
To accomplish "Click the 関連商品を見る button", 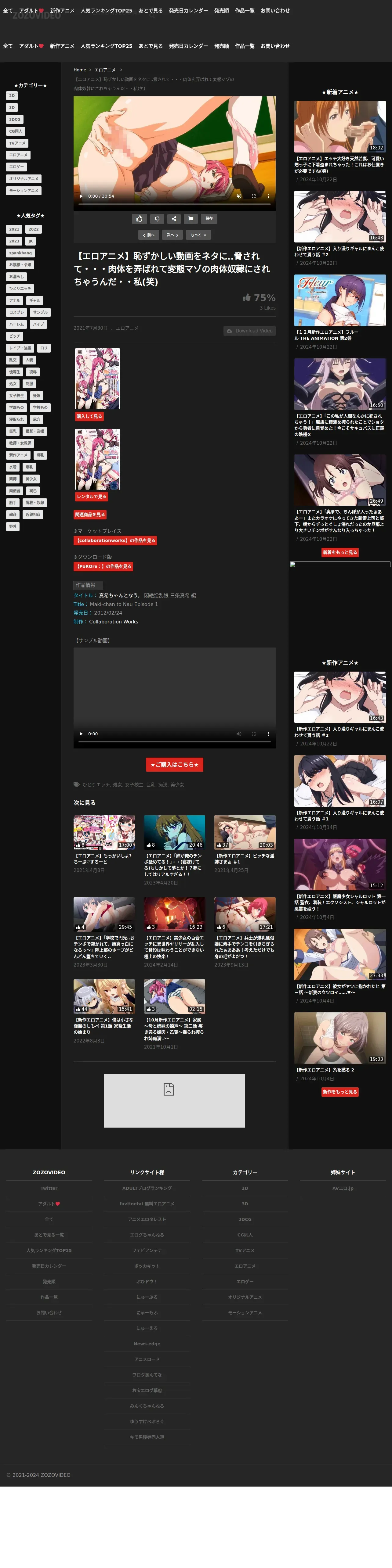I will click(x=90, y=514).
